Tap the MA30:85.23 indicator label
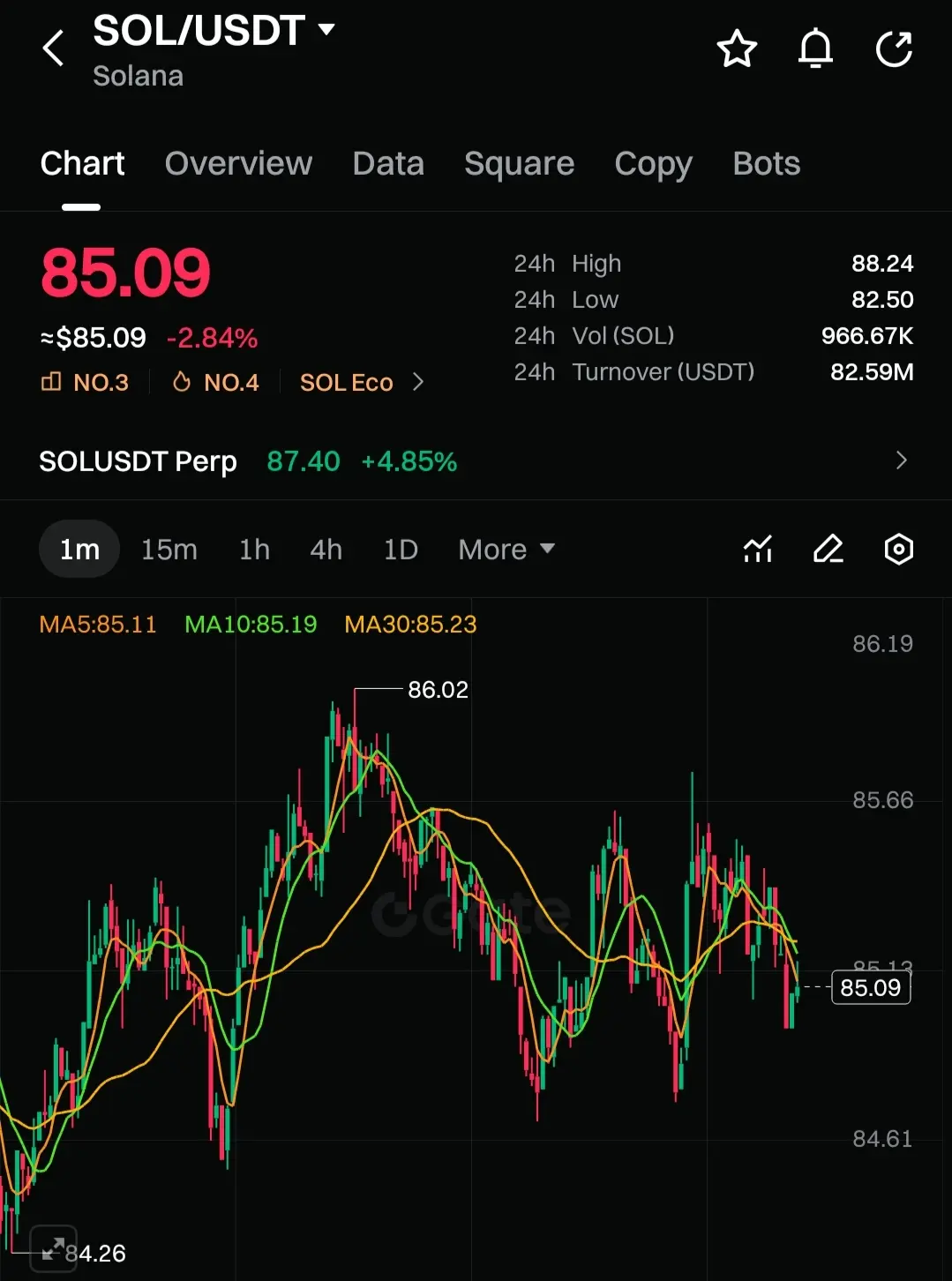This screenshot has height=1281, width=952. [410, 625]
